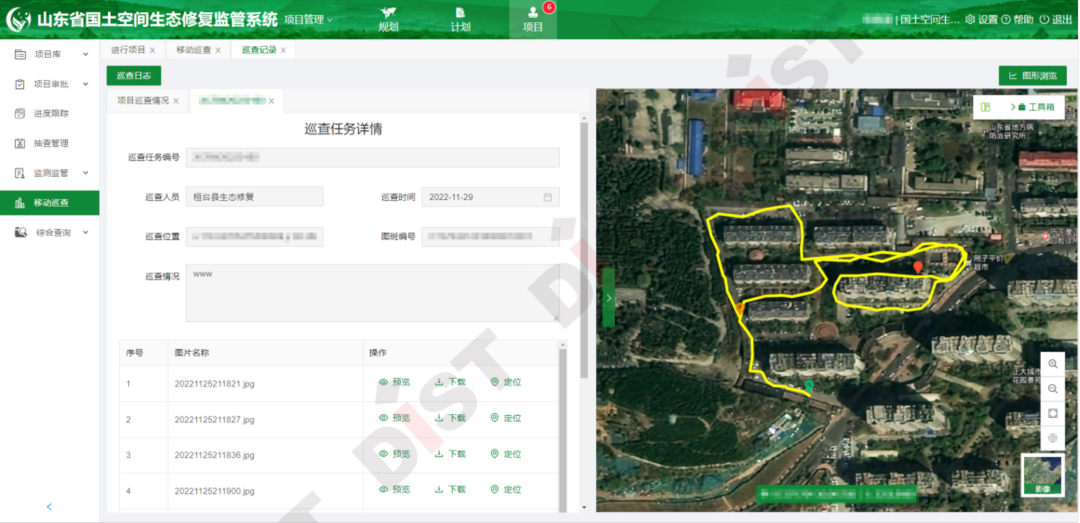This screenshot has width=1080, height=523.
Task: Click the 巡查日志 button
Action: click(x=134, y=76)
